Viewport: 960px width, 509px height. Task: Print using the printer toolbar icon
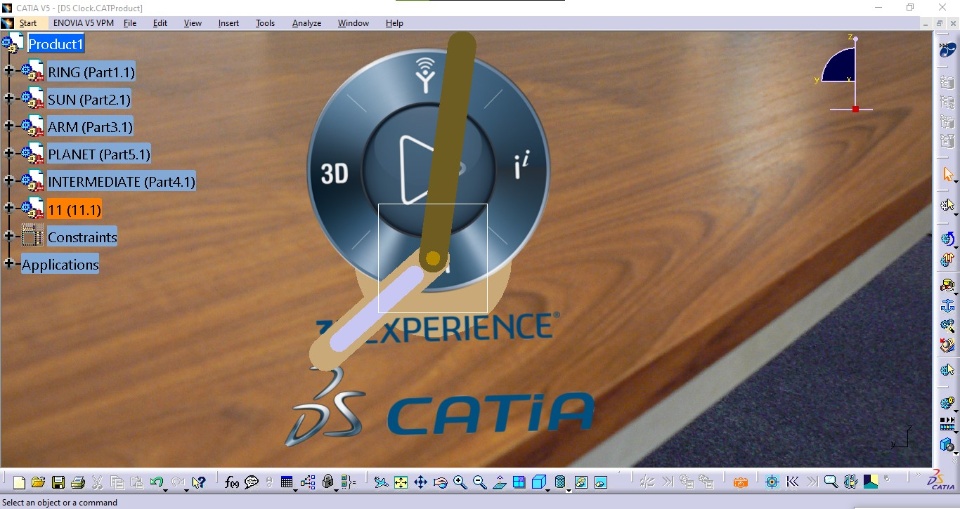[x=78, y=483]
